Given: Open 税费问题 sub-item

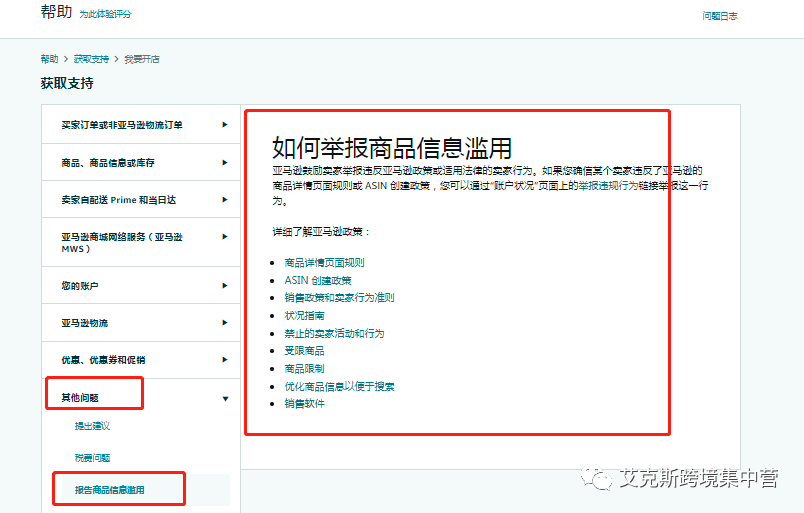Looking at the screenshot, I should click(x=92, y=458).
